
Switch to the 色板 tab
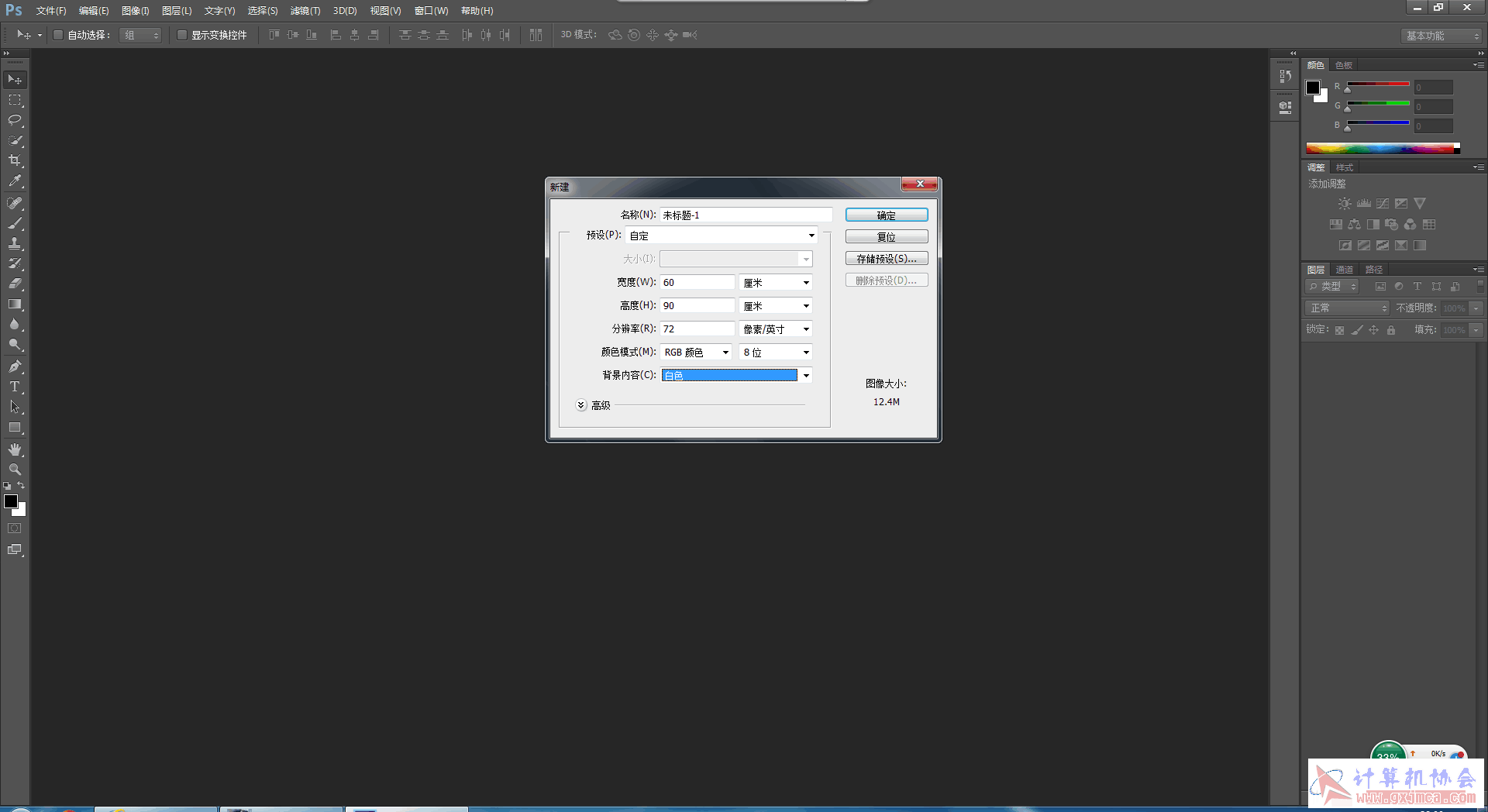1344,65
